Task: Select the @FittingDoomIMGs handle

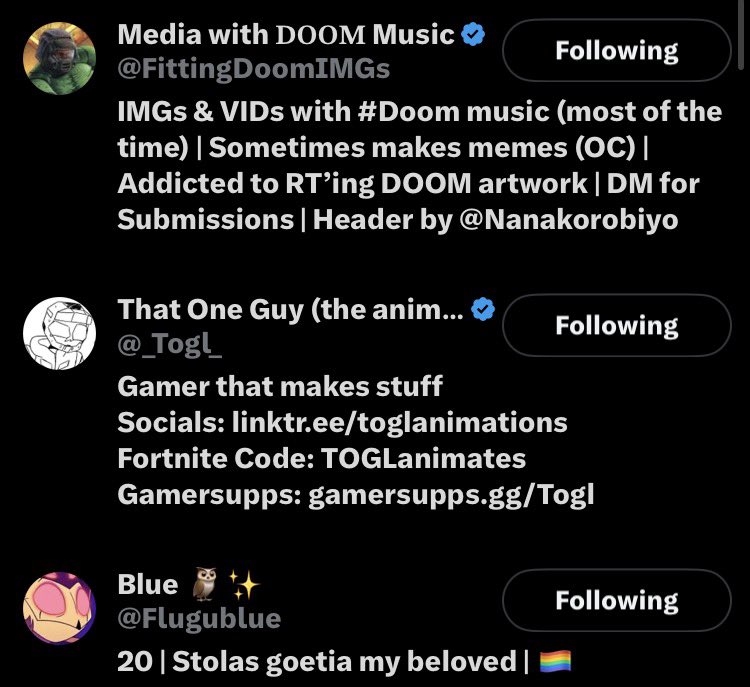Action: click(x=254, y=68)
